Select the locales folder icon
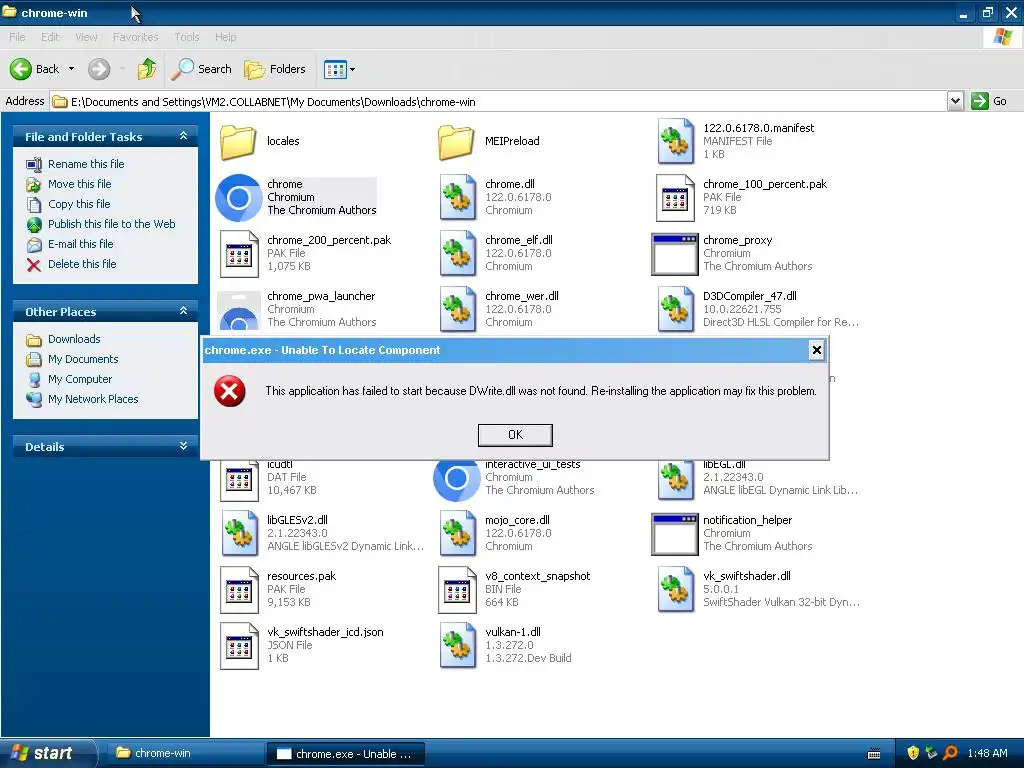This screenshot has width=1024, height=768. (238, 142)
